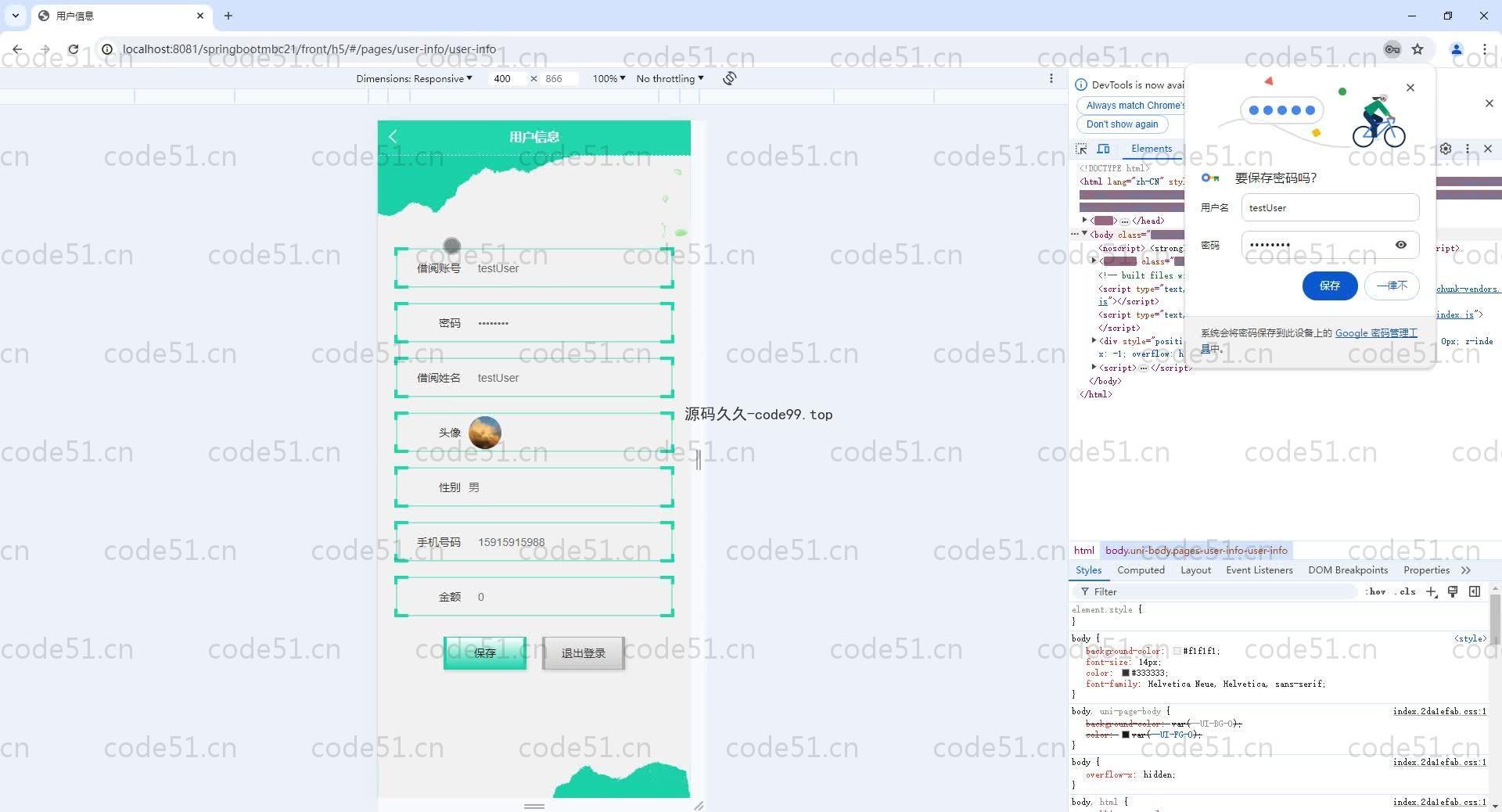
Task: Dismiss the DevTools language info bar
Action: 1489,103
